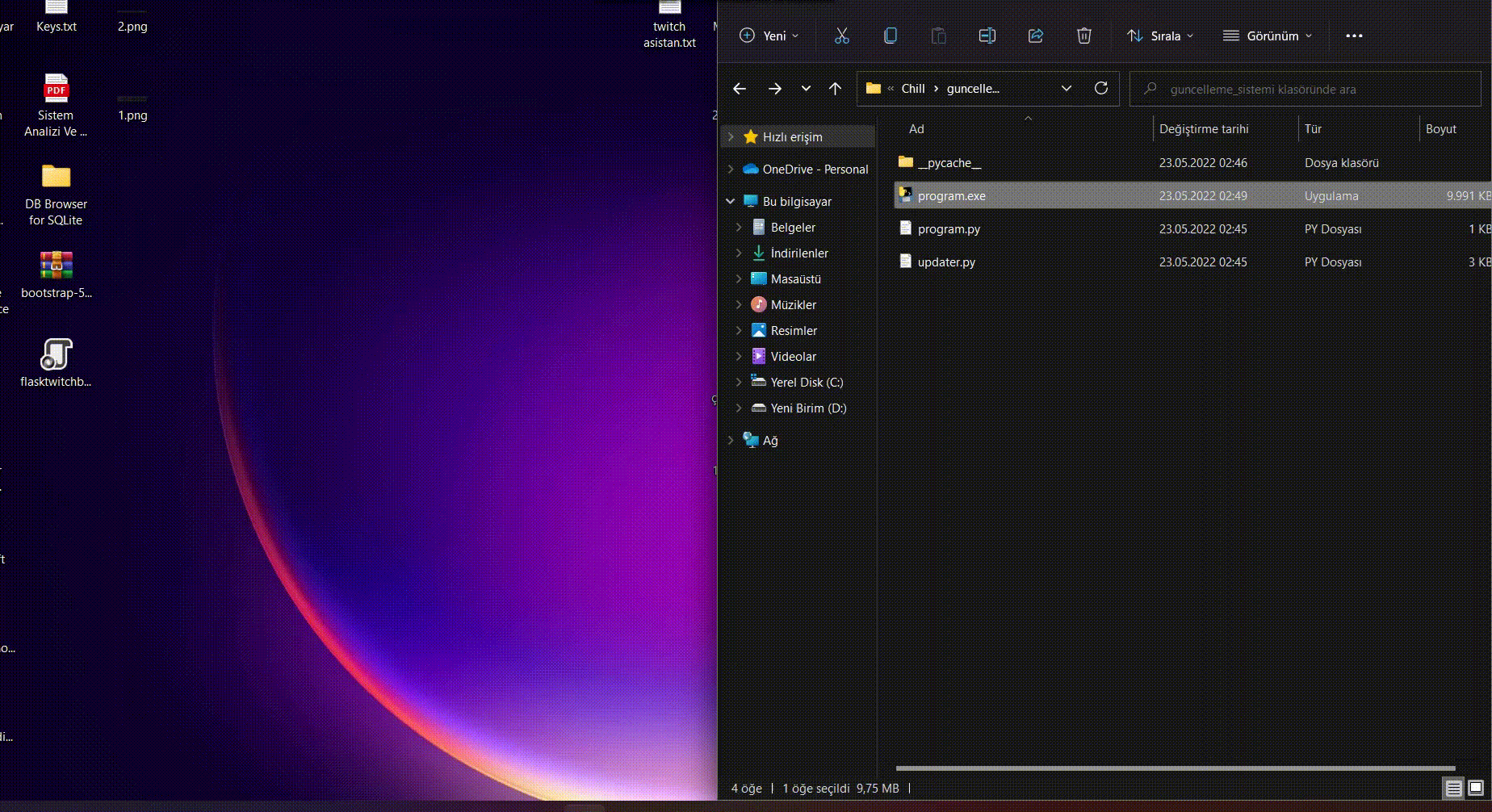
Task: Click the Rename icon in Explorer toolbar
Action: (x=987, y=36)
